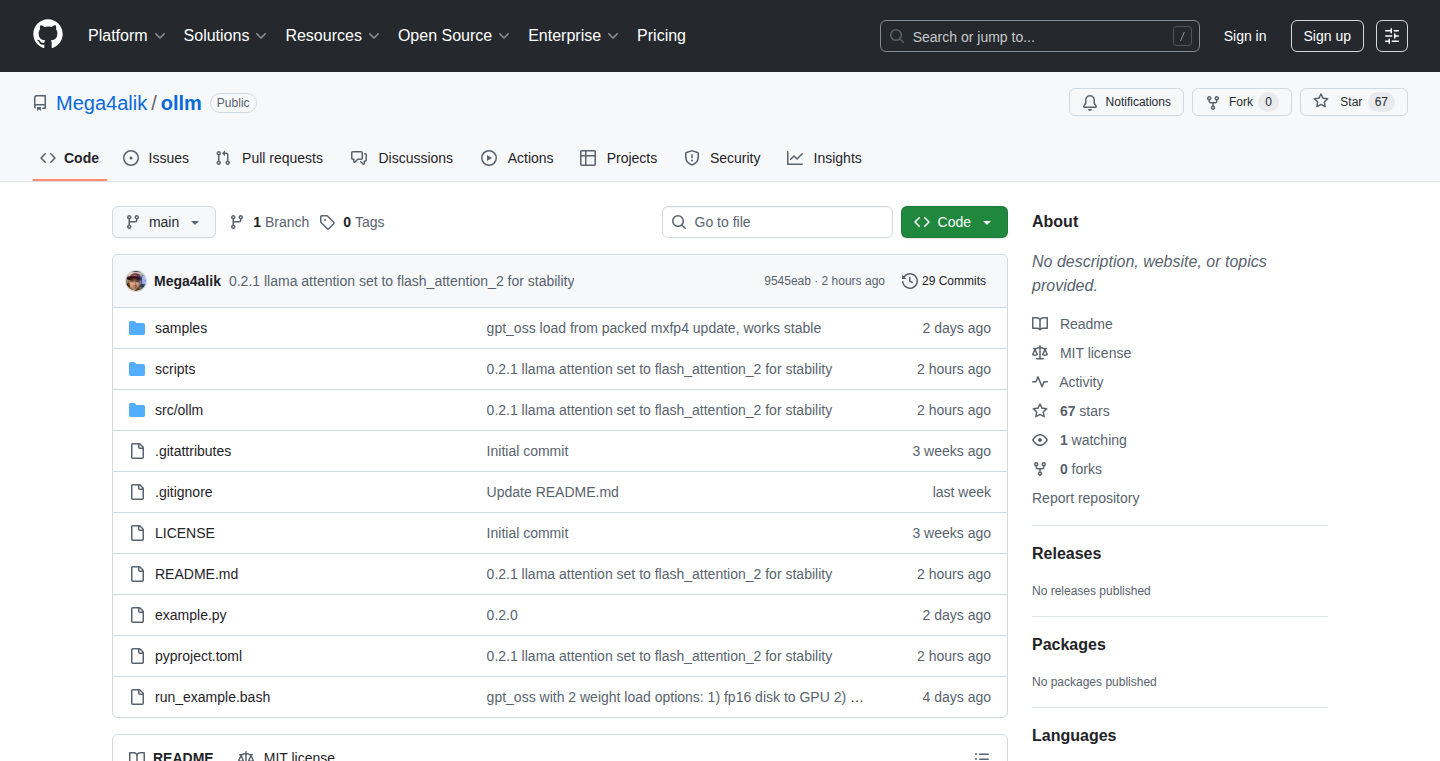Click Report repository link
Screen dimensions: 1440x761
click(x=1086, y=498)
